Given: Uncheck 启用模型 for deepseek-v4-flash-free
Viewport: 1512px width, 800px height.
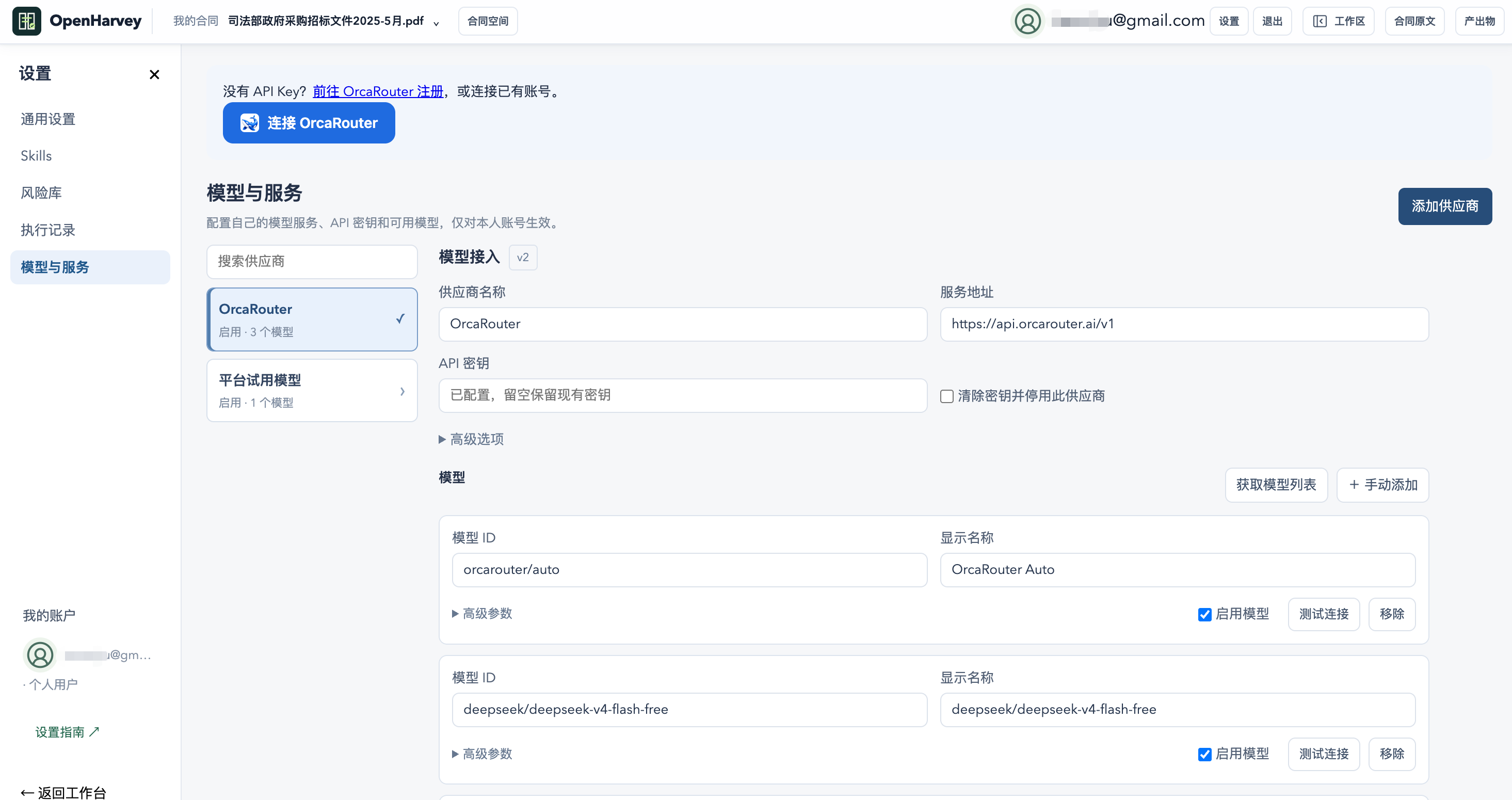Looking at the screenshot, I should [x=1204, y=754].
